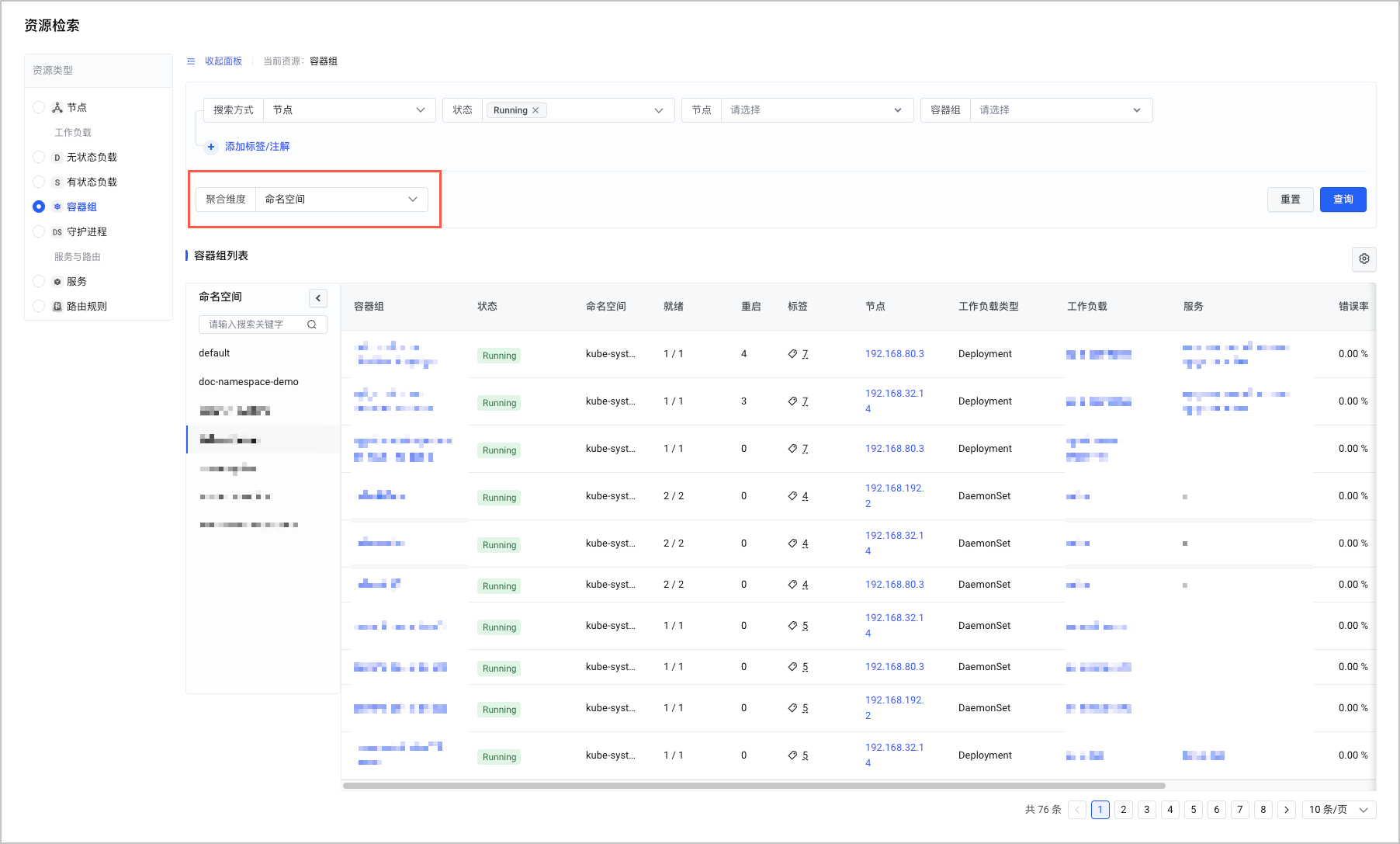The height and width of the screenshot is (844, 1400).
Task: Select the 节点 resource type radio
Action: click(x=39, y=107)
